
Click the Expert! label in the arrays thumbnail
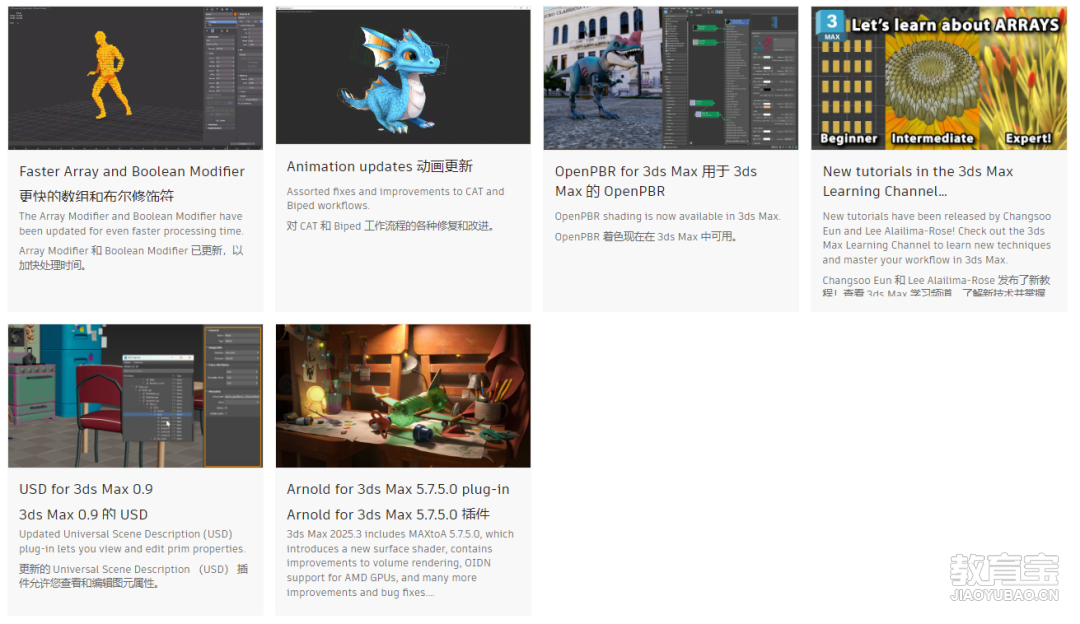pos(1028,138)
